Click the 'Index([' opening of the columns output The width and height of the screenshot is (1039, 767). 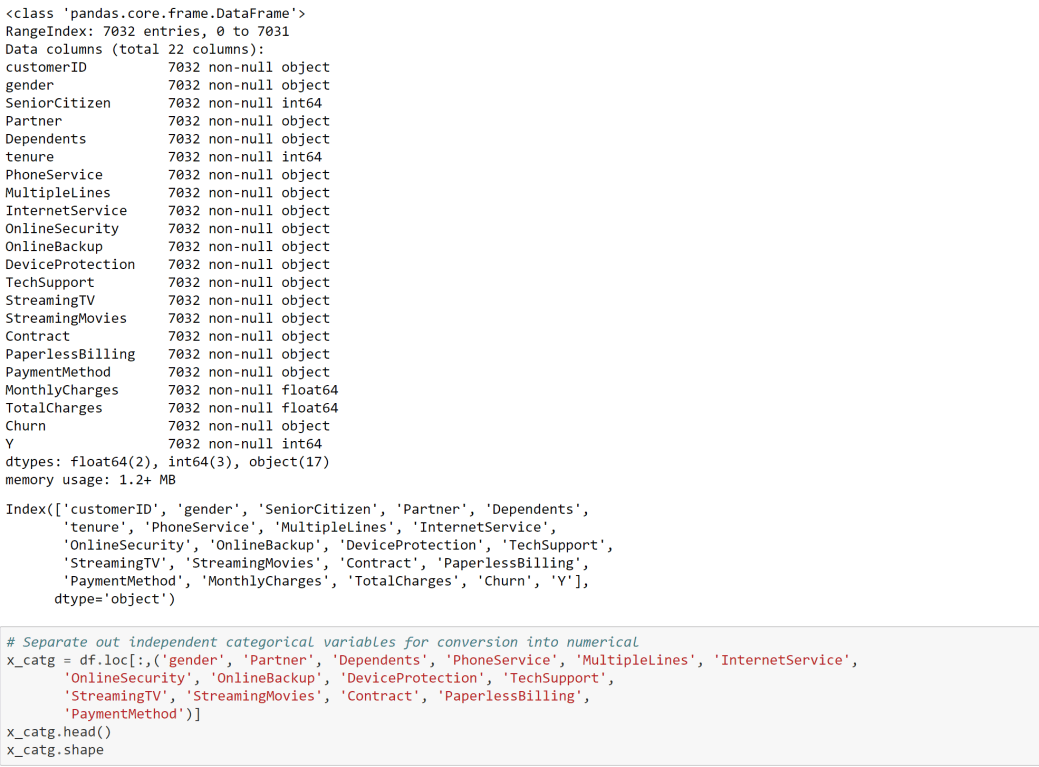pyautogui.click(x=34, y=509)
